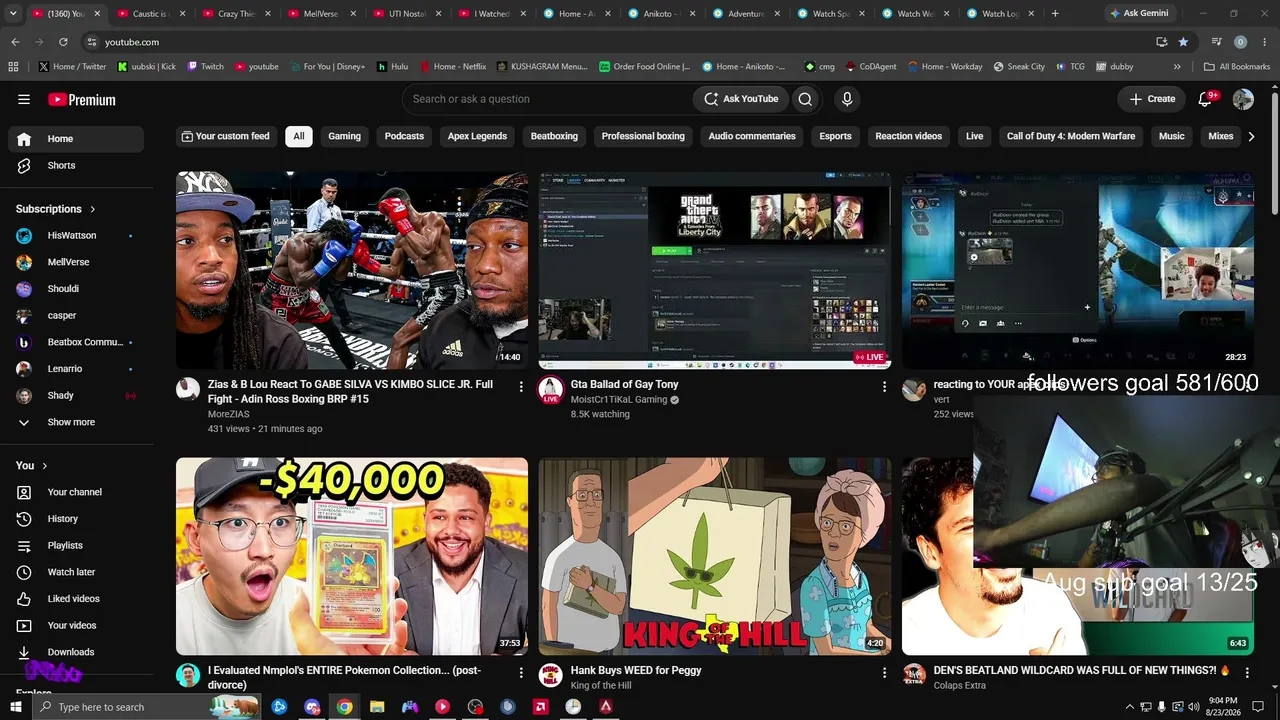Open MoistCr1TiKaL Gaming channel avatar

(551, 389)
